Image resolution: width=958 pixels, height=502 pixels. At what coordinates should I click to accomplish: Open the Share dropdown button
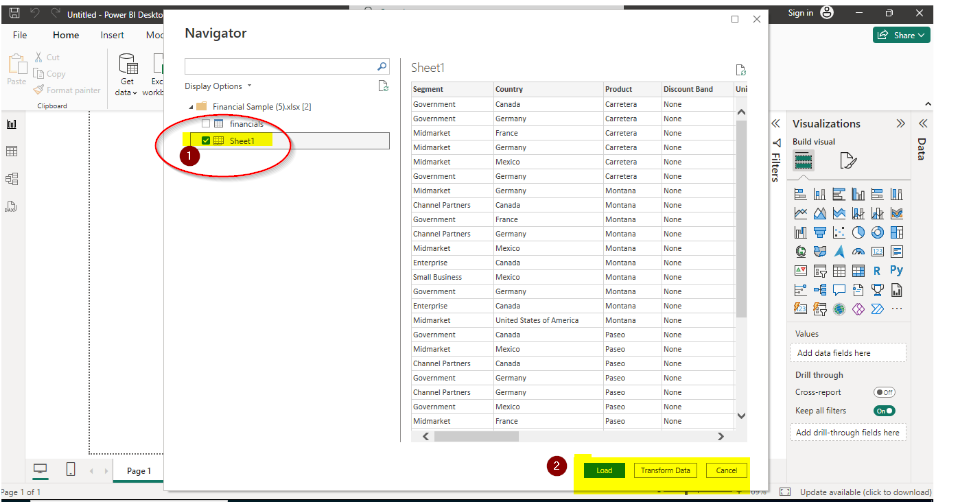coord(901,35)
